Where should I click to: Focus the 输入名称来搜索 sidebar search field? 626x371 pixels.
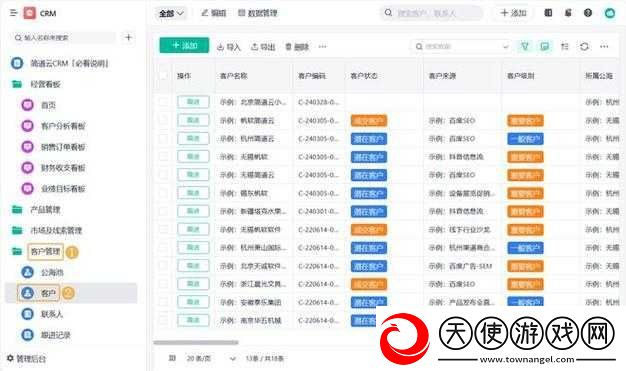(64, 38)
